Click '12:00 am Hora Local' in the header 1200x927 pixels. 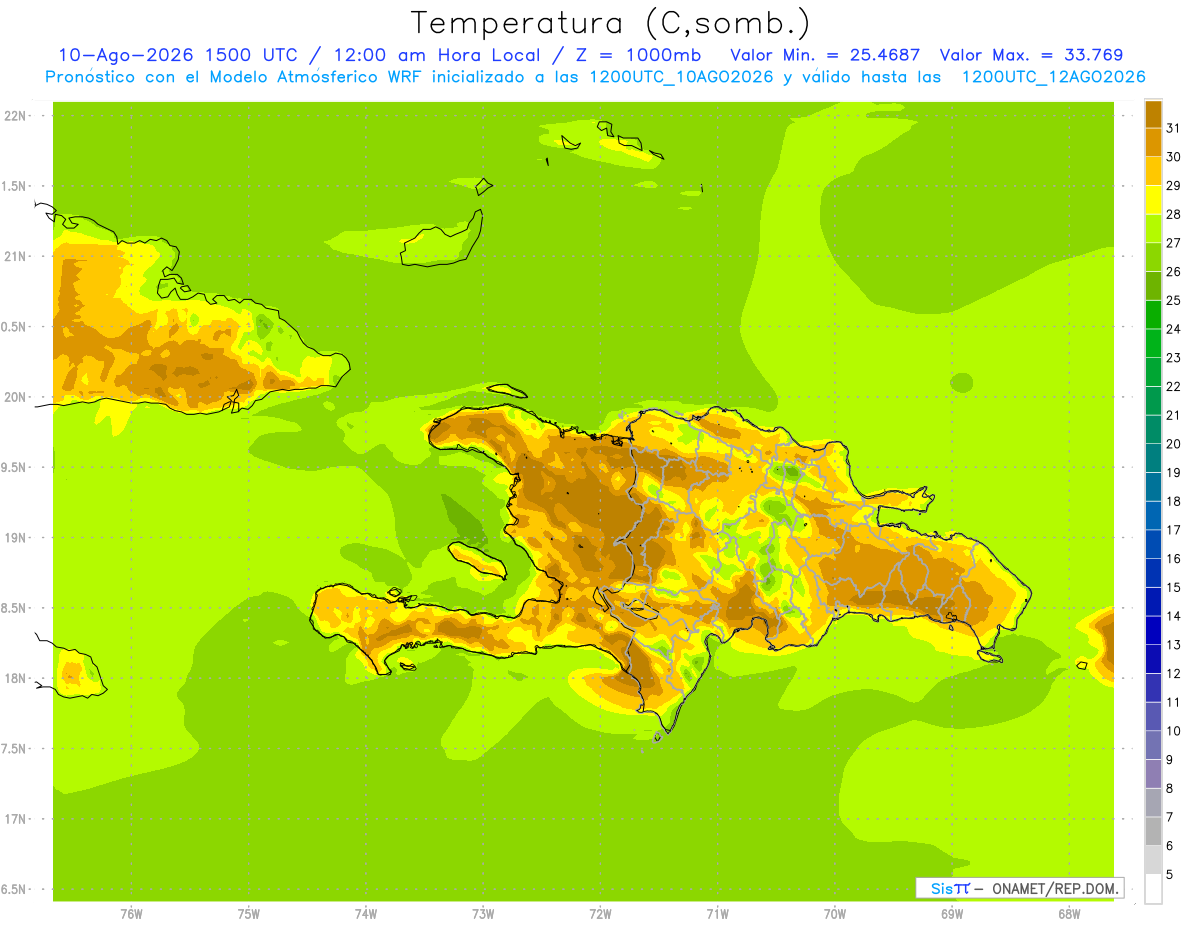pos(438,55)
